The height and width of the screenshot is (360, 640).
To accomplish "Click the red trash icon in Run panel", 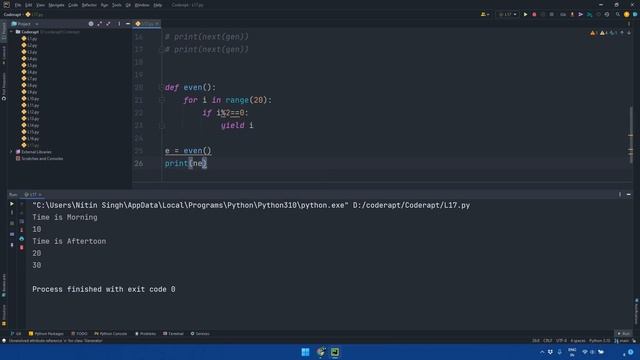I will point(22,248).
